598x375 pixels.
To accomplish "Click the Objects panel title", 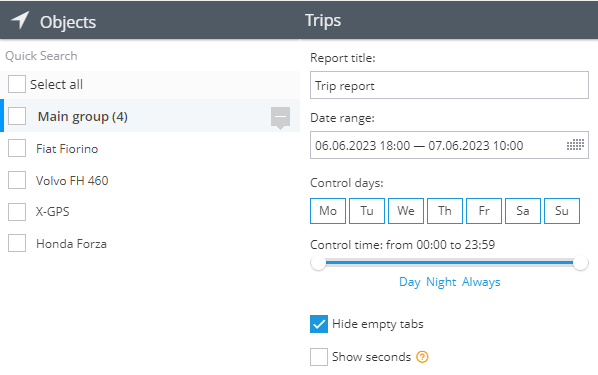I will [68, 22].
